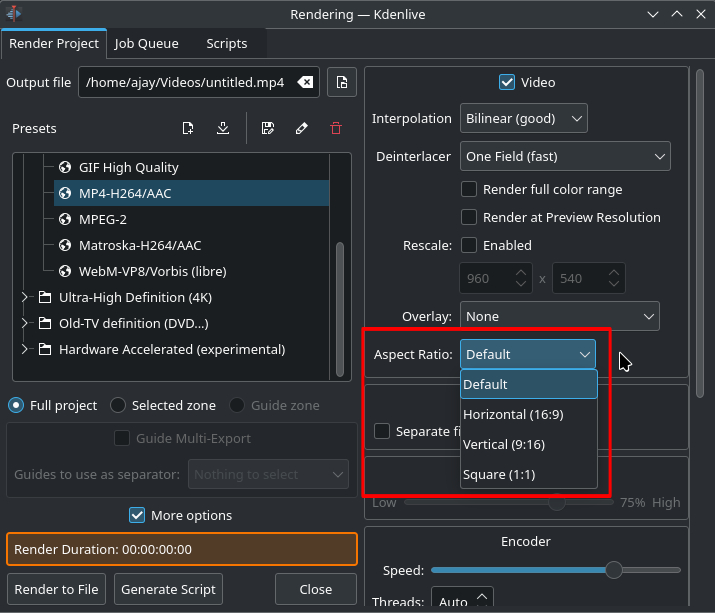The width and height of the screenshot is (715, 613).
Task: Tick the Separate file checkbox
Action: click(382, 431)
